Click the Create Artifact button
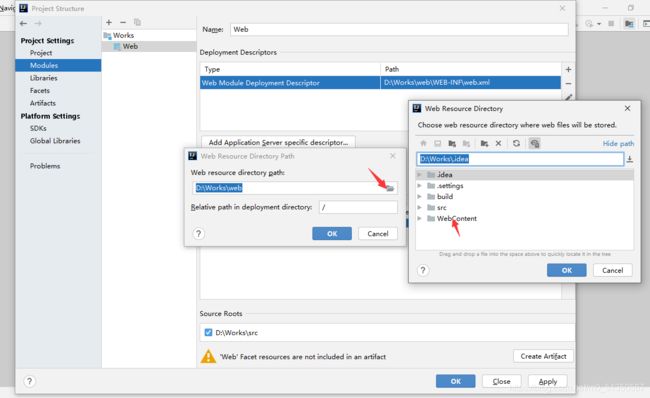Image resolution: width=650 pixels, height=398 pixels. [x=543, y=356]
